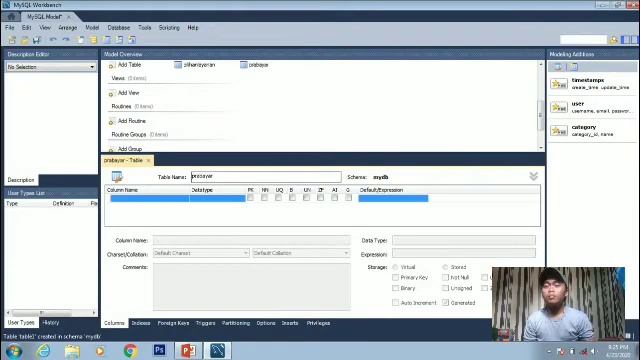Create a new model from the toolbar
Screen dimensions: 640x360
tap(12, 40)
